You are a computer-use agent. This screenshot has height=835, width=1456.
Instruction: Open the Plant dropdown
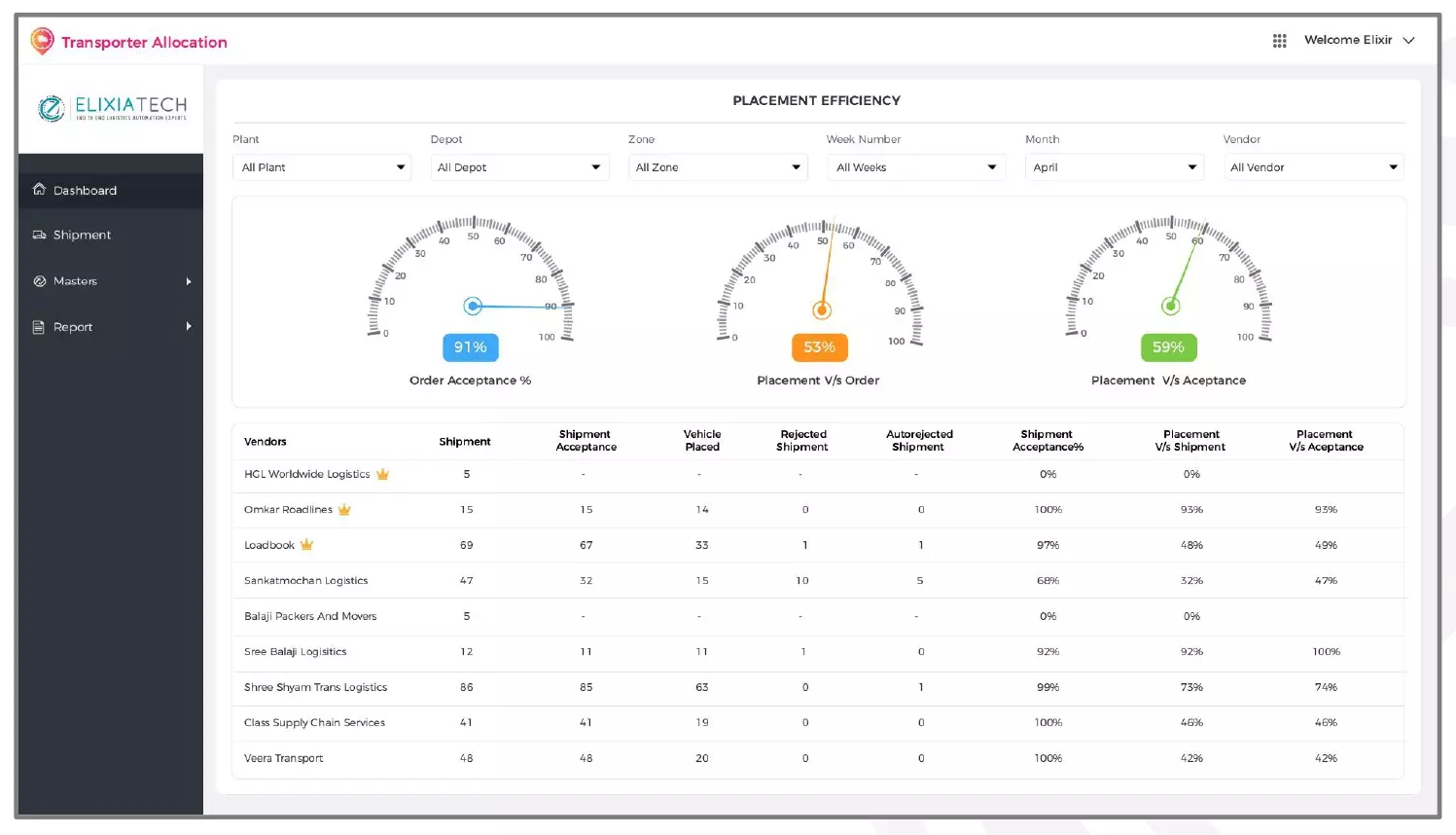[323, 167]
